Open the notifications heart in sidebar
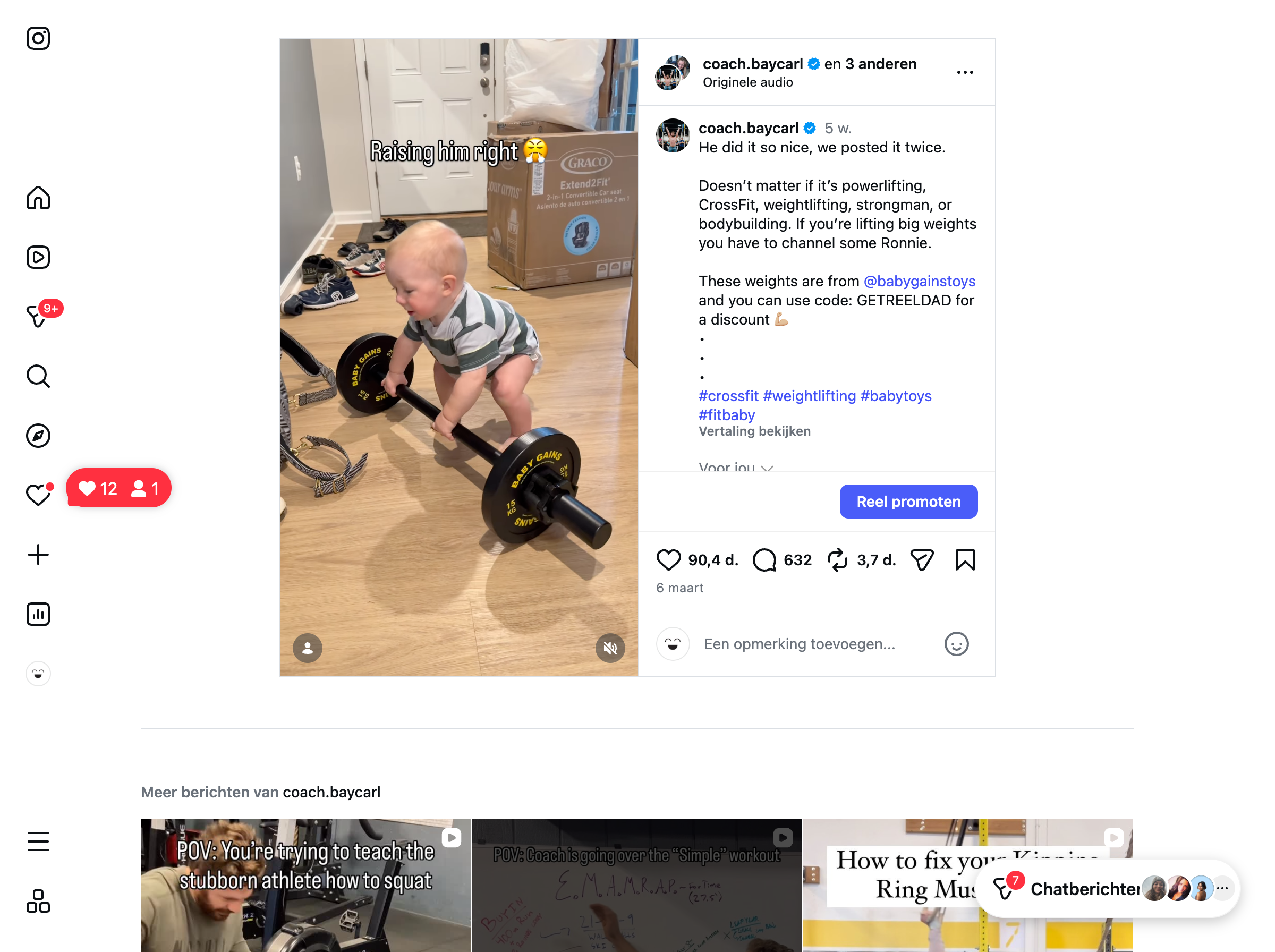The height and width of the screenshot is (952, 1275). coord(38,495)
